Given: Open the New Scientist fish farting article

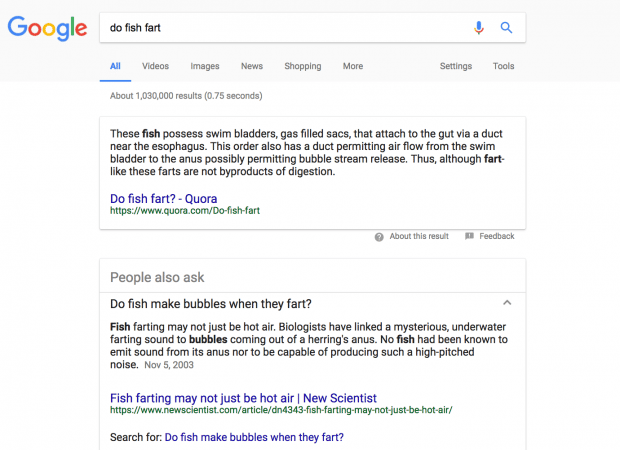Looking at the screenshot, I should pyautogui.click(x=243, y=397).
